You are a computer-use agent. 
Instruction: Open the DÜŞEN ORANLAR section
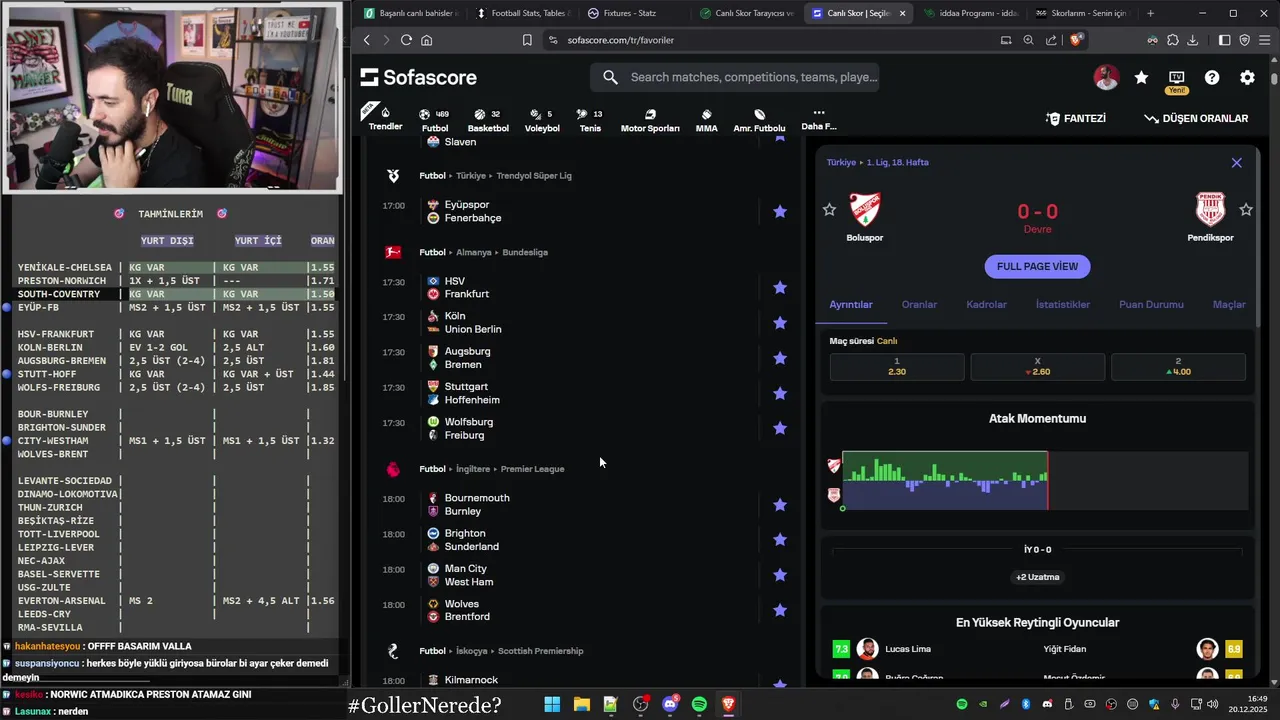coord(1196,118)
